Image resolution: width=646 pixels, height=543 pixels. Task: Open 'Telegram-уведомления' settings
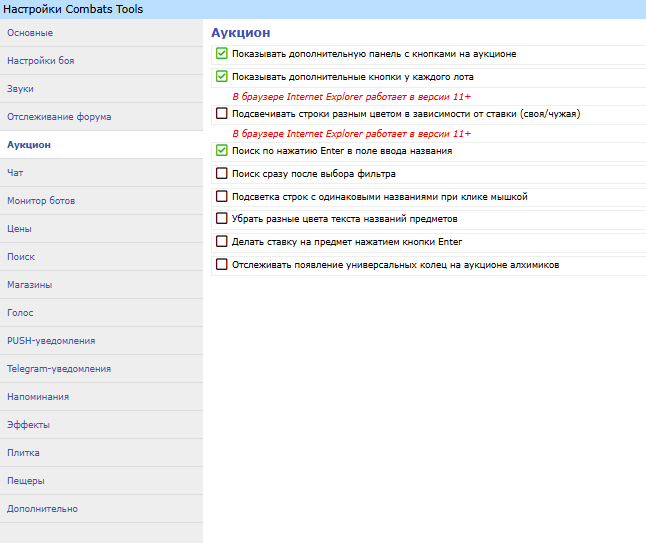click(x=59, y=369)
